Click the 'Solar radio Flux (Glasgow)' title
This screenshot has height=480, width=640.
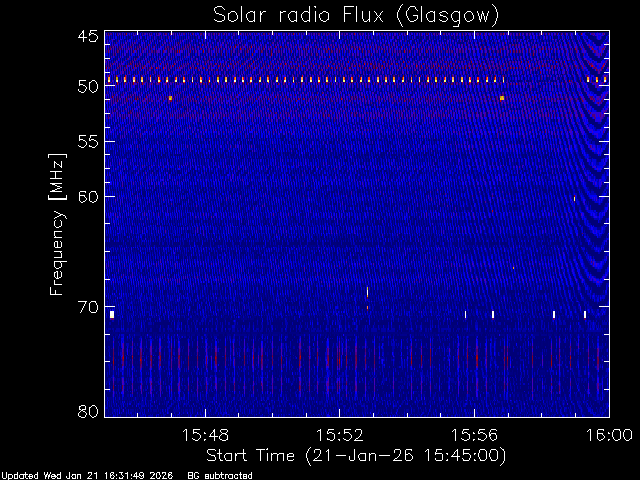[356, 16]
